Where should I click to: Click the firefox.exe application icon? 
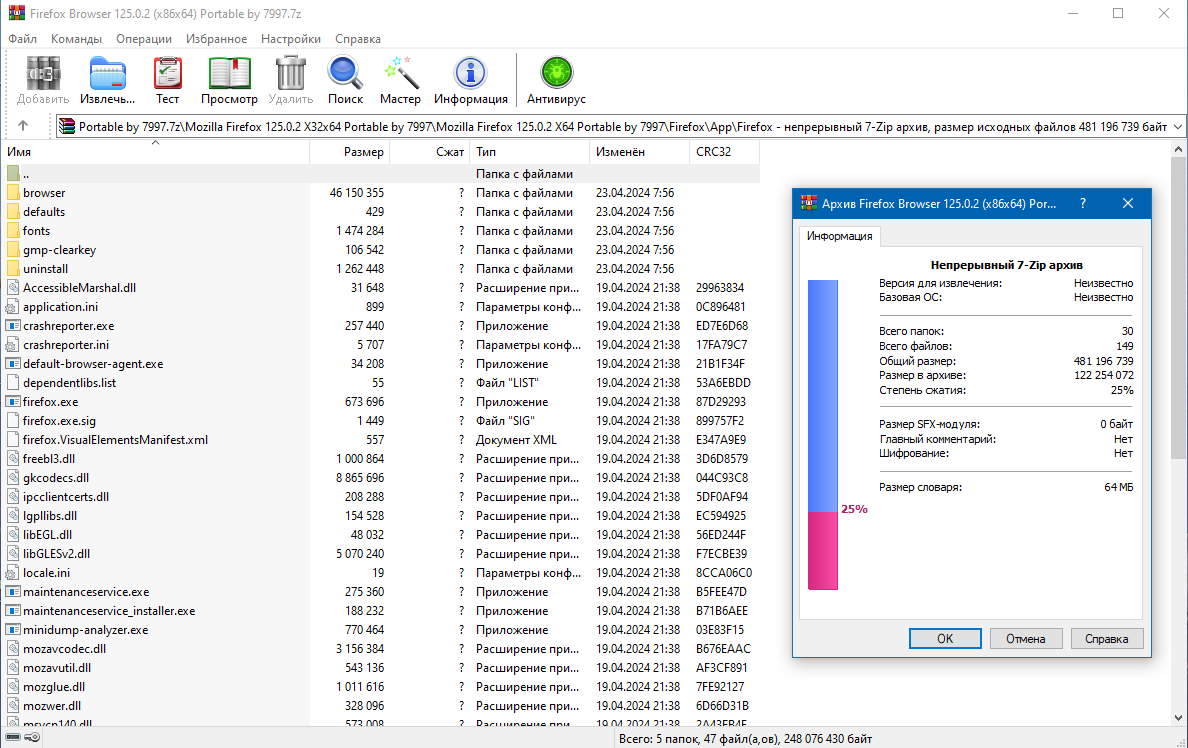[x=13, y=402]
